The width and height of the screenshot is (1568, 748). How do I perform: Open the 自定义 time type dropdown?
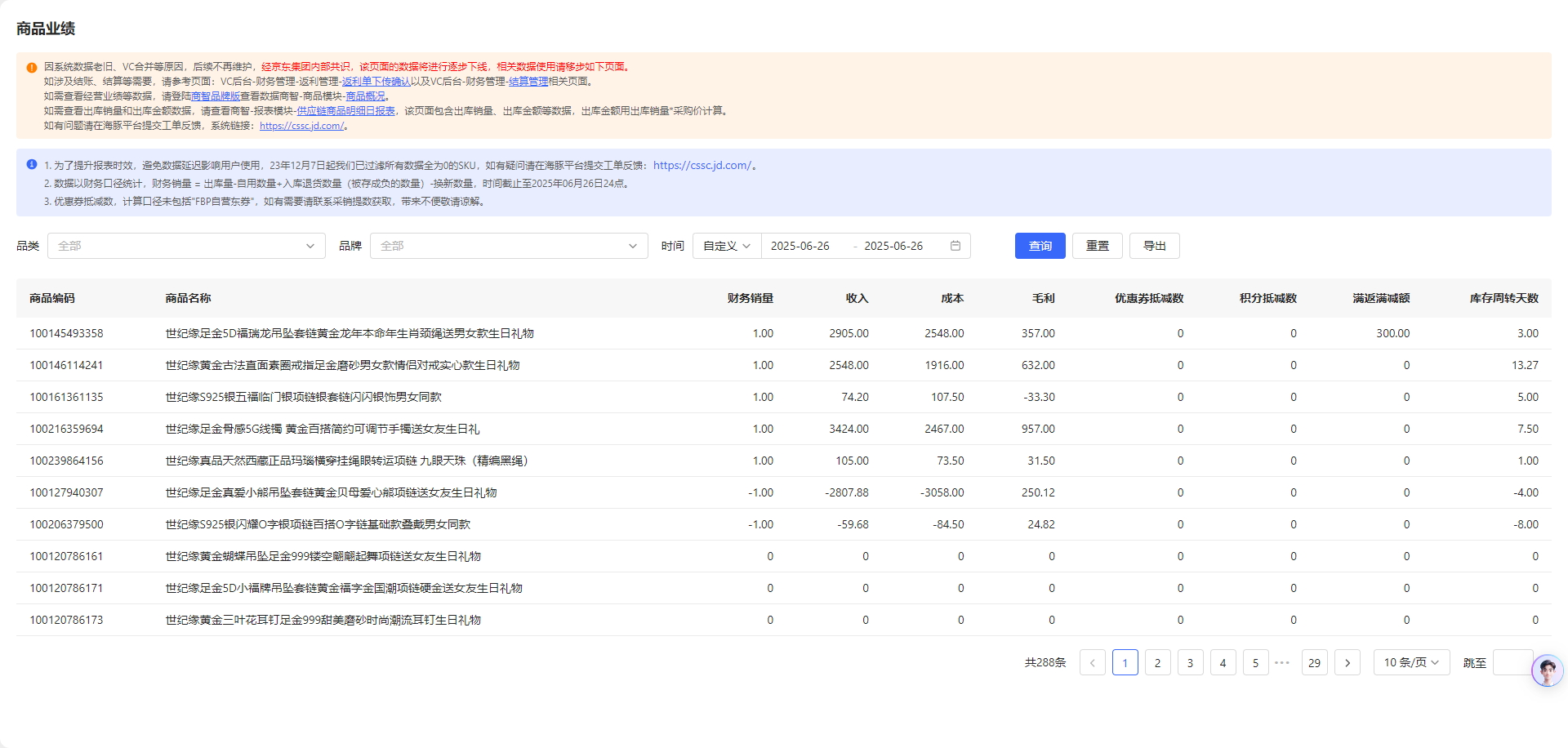(x=726, y=246)
